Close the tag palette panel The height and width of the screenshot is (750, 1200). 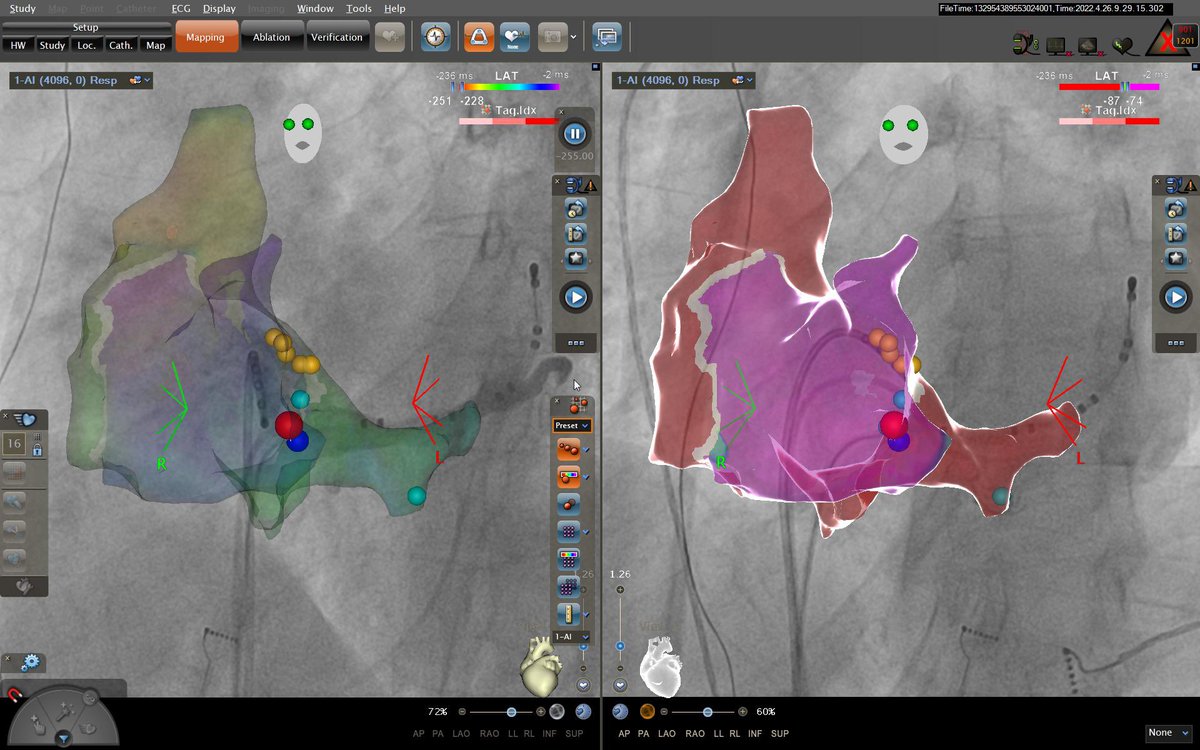tap(559, 400)
